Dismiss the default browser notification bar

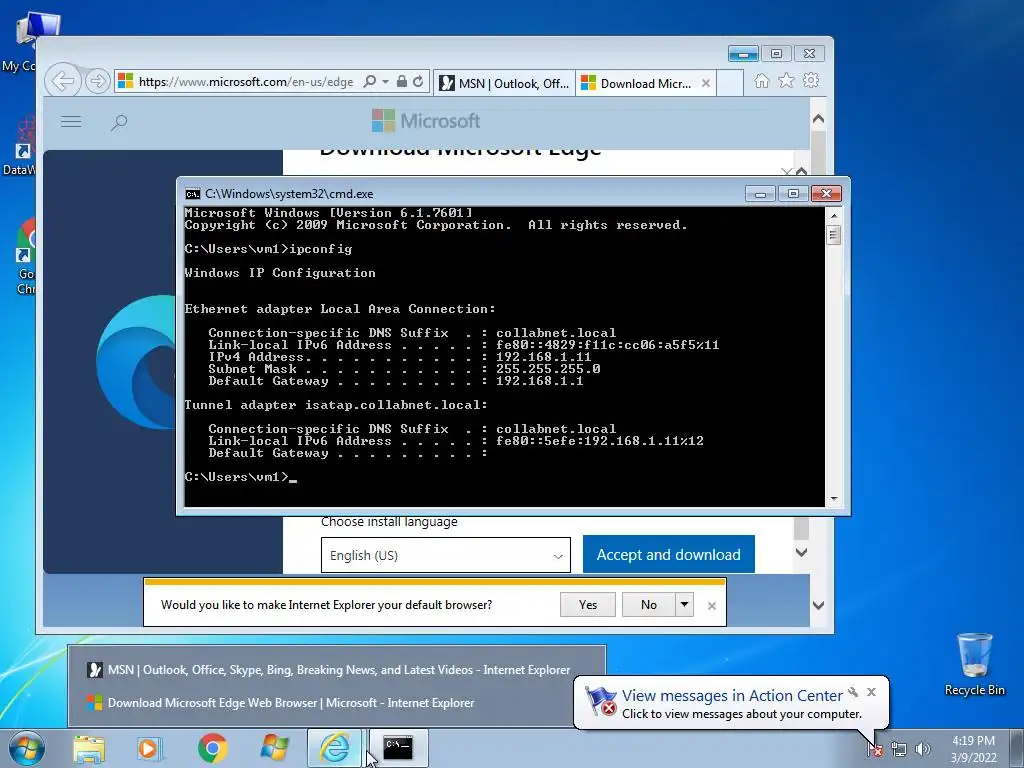712,605
